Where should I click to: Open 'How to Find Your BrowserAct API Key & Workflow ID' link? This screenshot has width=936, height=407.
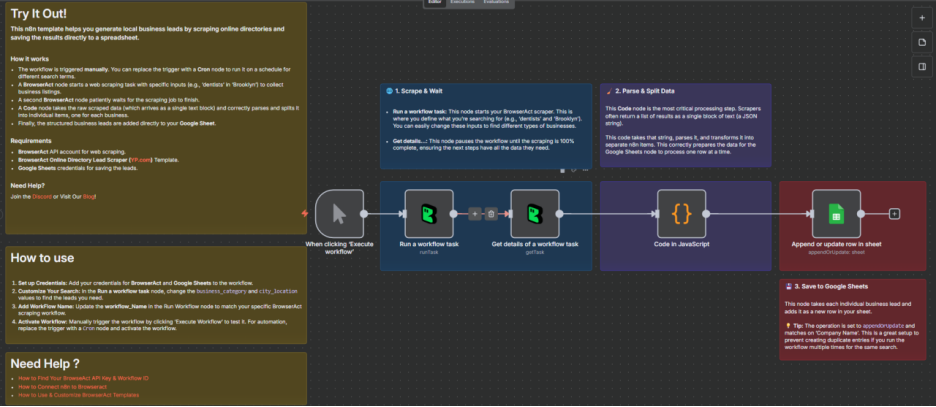pos(84,379)
